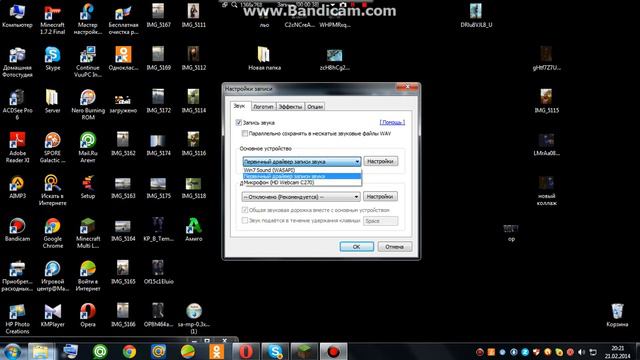This screenshot has width=640, height=360.
Task: Switch to the Эффекты tab
Action: point(290,107)
